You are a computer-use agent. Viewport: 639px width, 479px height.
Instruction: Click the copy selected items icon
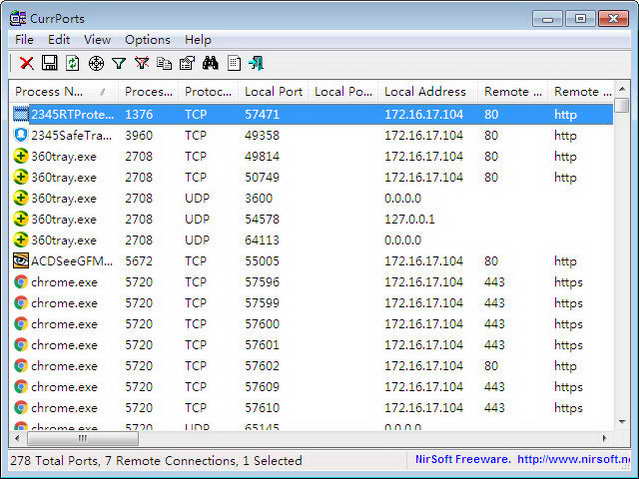coord(164,63)
